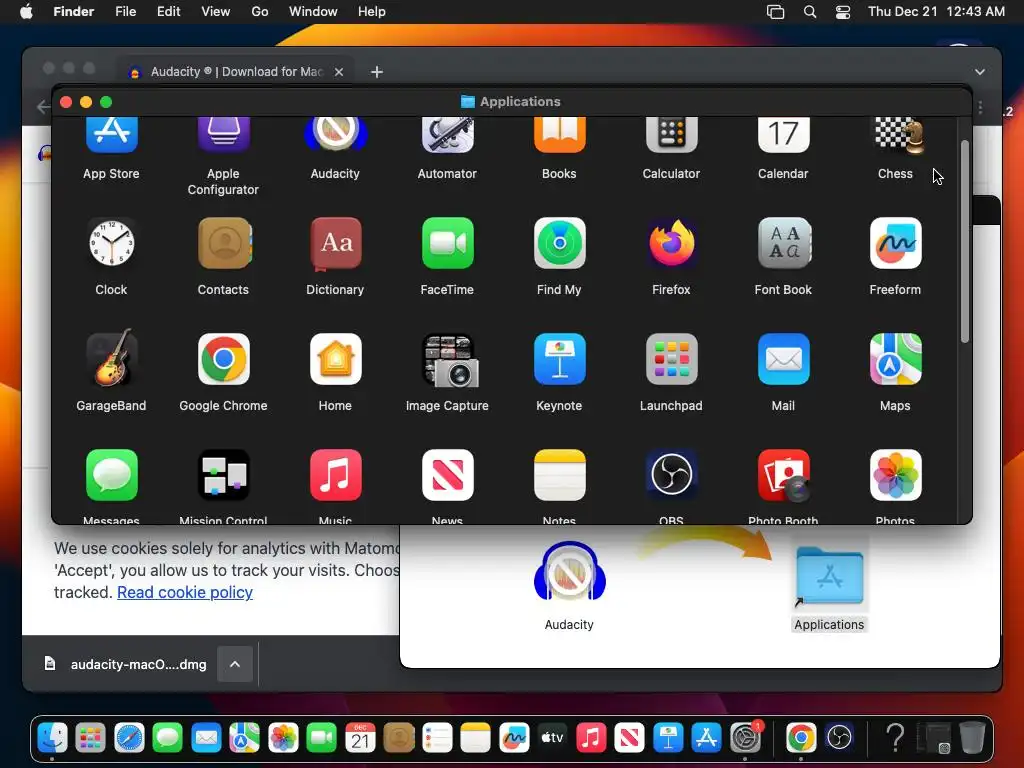Select the Keynote app icon
Image resolution: width=1024 pixels, height=768 pixels.
click(x=559, y=359)
